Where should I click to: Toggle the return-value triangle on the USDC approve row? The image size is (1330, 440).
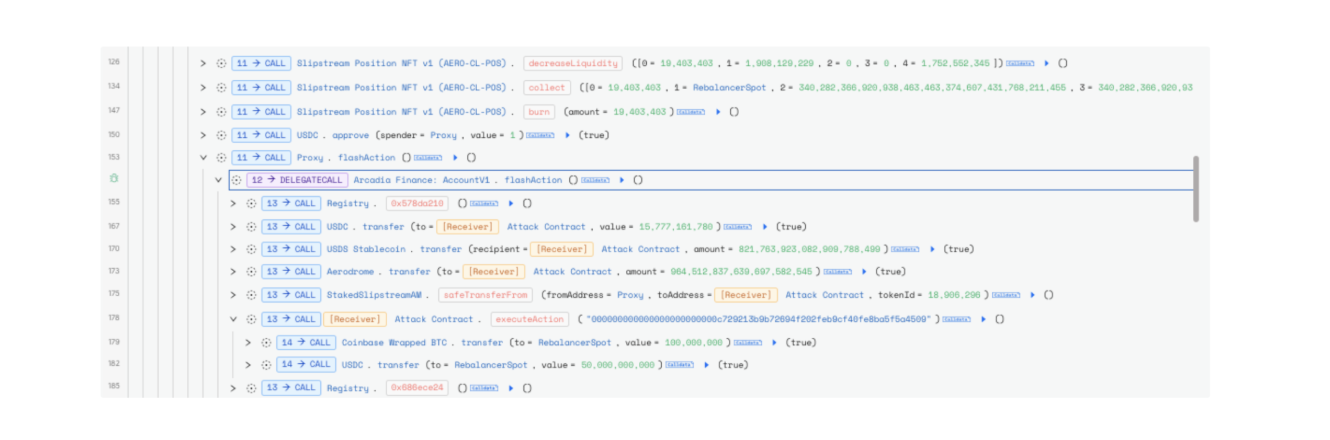[x=567, y=135]
